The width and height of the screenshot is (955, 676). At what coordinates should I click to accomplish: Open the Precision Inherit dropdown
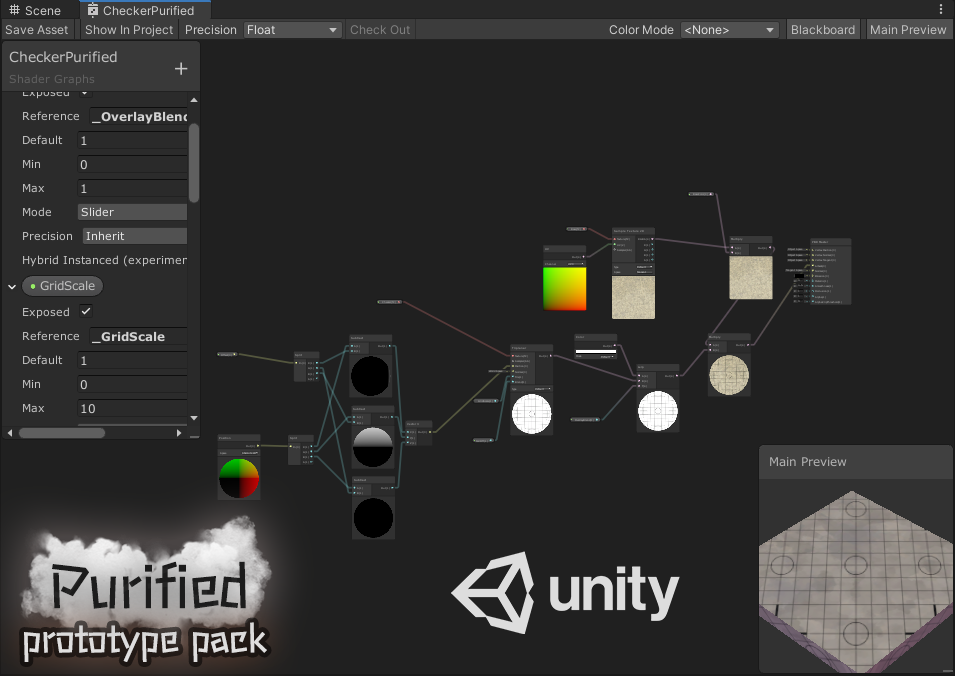135,236
